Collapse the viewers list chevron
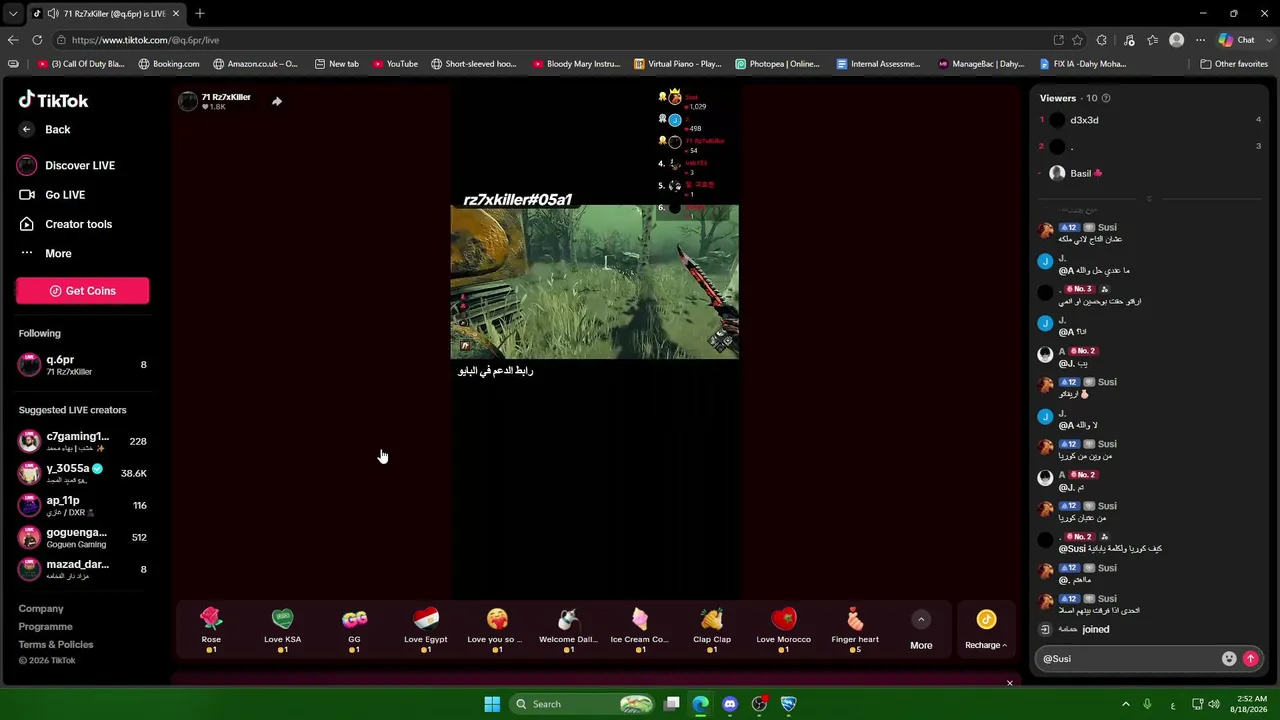The height and width of the screenshot is (720, 1280). tap(1148, 199)
